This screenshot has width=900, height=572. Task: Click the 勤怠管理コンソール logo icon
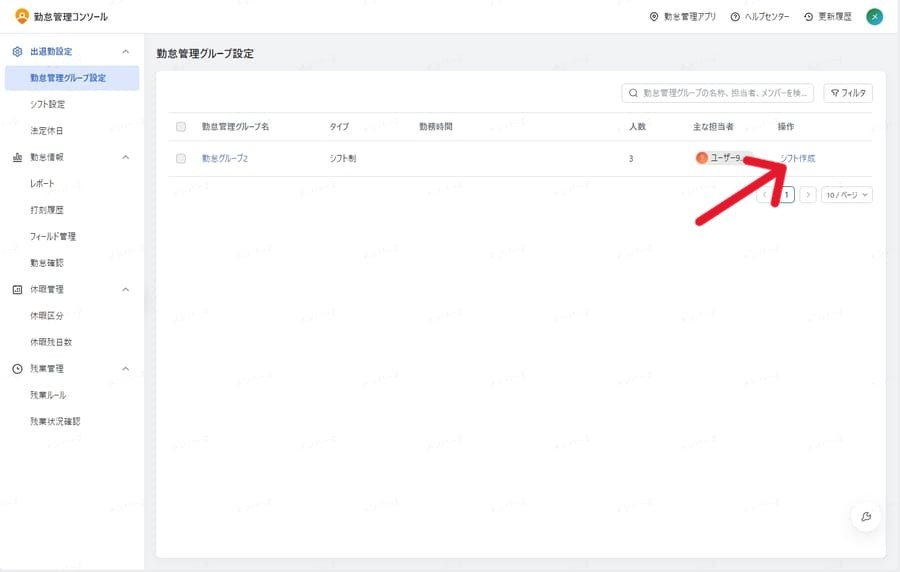coord(22,16)
